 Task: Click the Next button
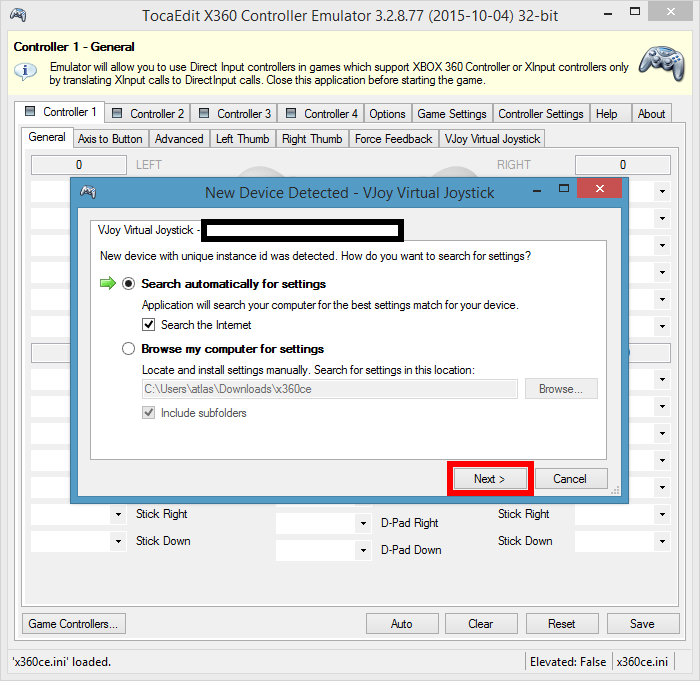[x=490, y=479]
